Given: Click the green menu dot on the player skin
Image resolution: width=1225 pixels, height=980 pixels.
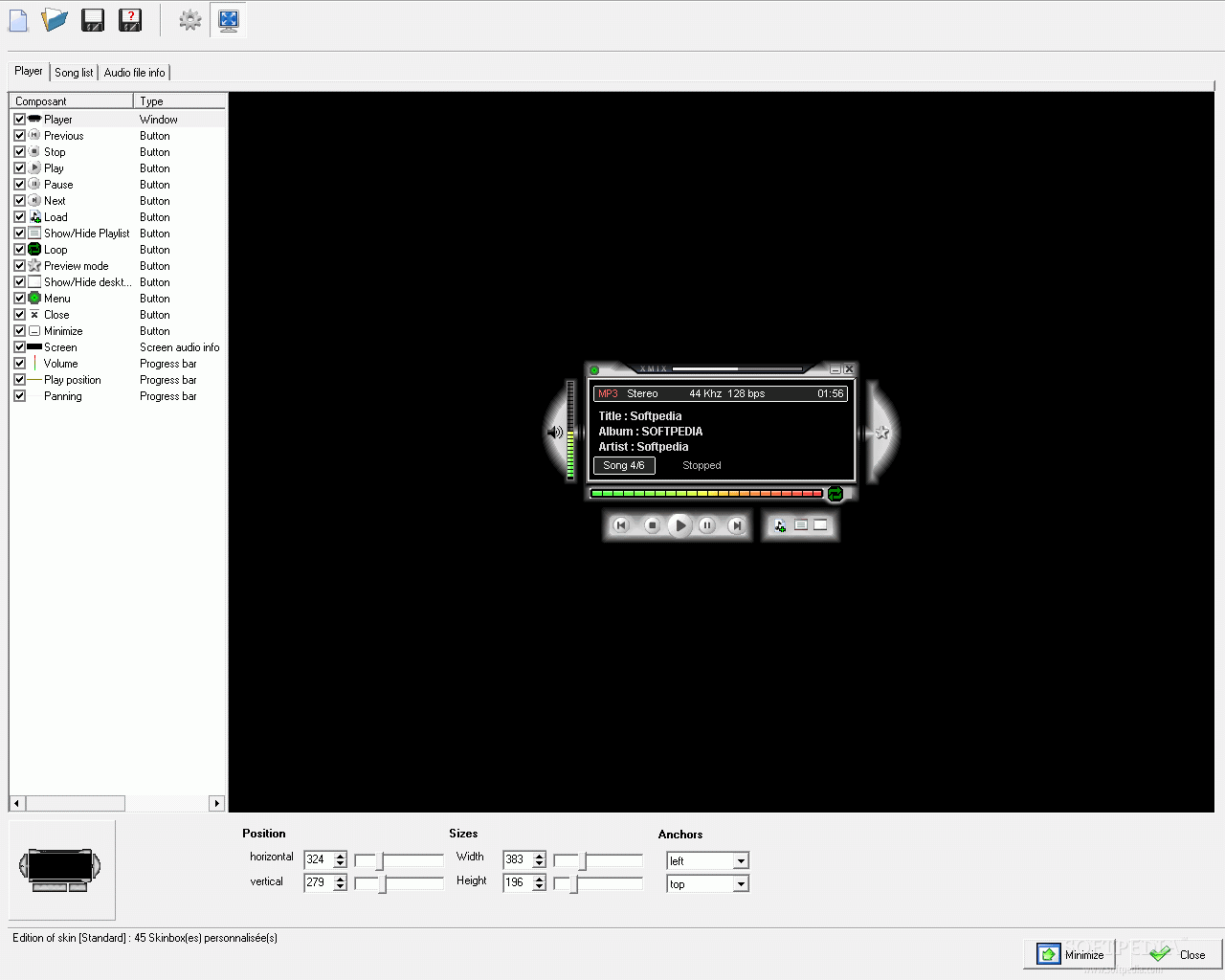Looking at the screenshot, I should (594, 370).
